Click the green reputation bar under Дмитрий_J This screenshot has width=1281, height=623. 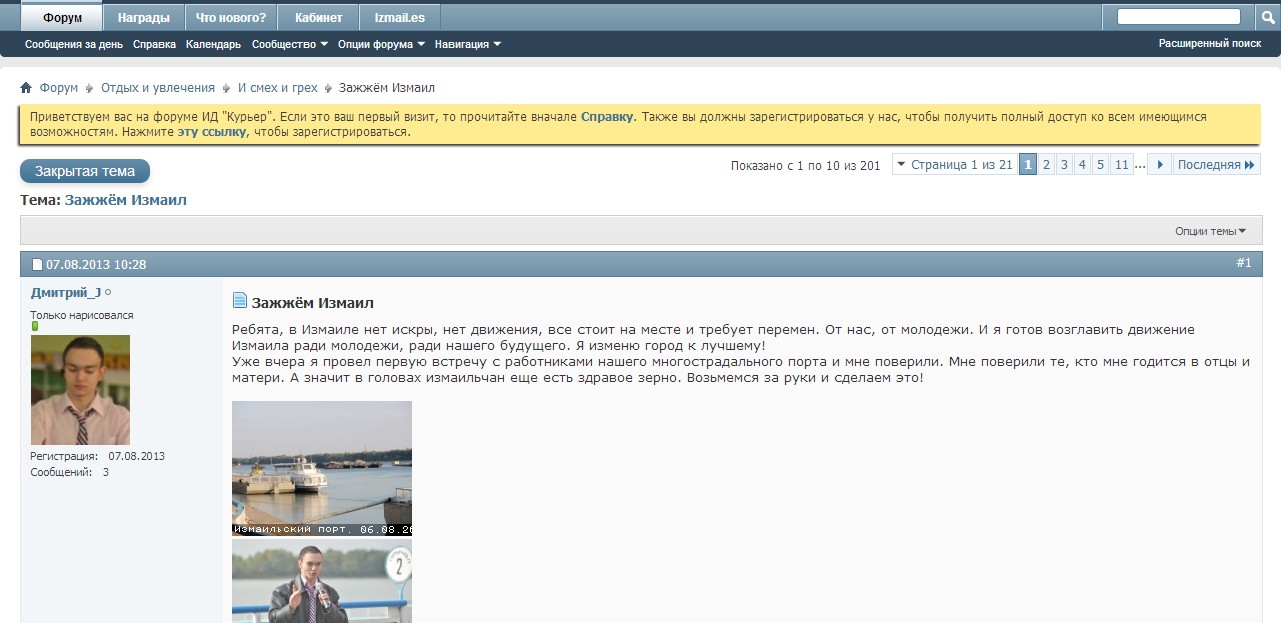34,326
